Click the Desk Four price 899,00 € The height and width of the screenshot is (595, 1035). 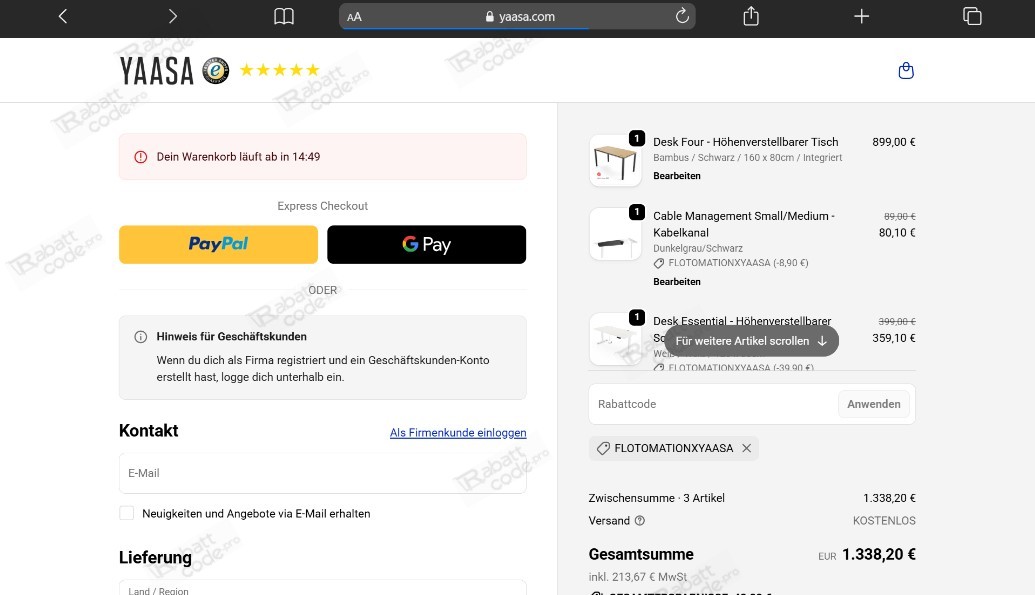(x=893, y=142)
